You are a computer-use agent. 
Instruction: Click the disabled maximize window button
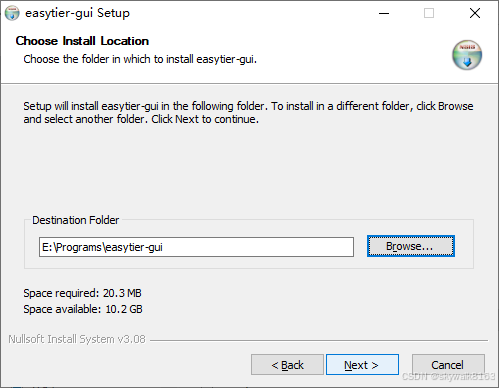point(429,13)
